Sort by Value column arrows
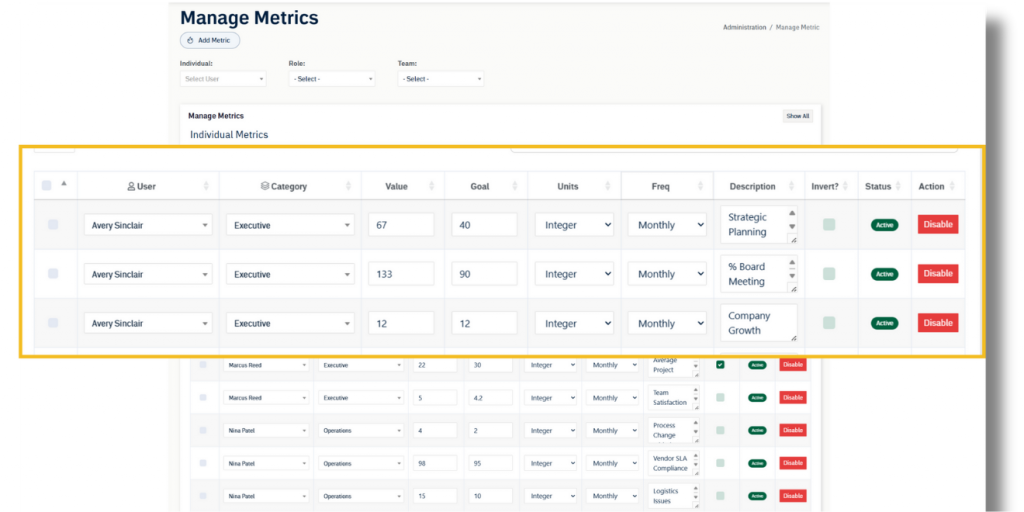 (x=432, y=186)
